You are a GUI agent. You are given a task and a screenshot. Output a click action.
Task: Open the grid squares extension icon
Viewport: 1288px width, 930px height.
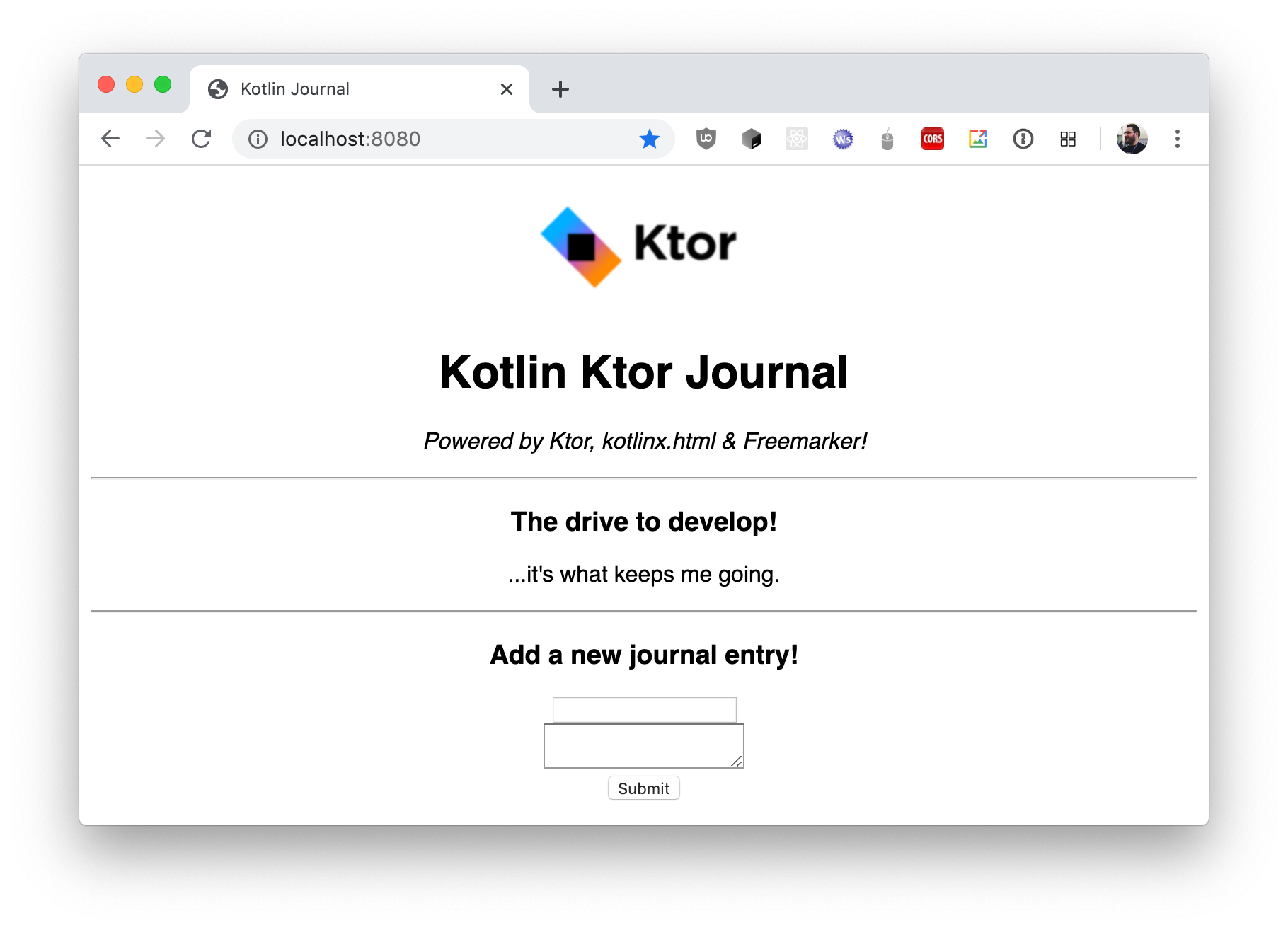click(1068, 139)
